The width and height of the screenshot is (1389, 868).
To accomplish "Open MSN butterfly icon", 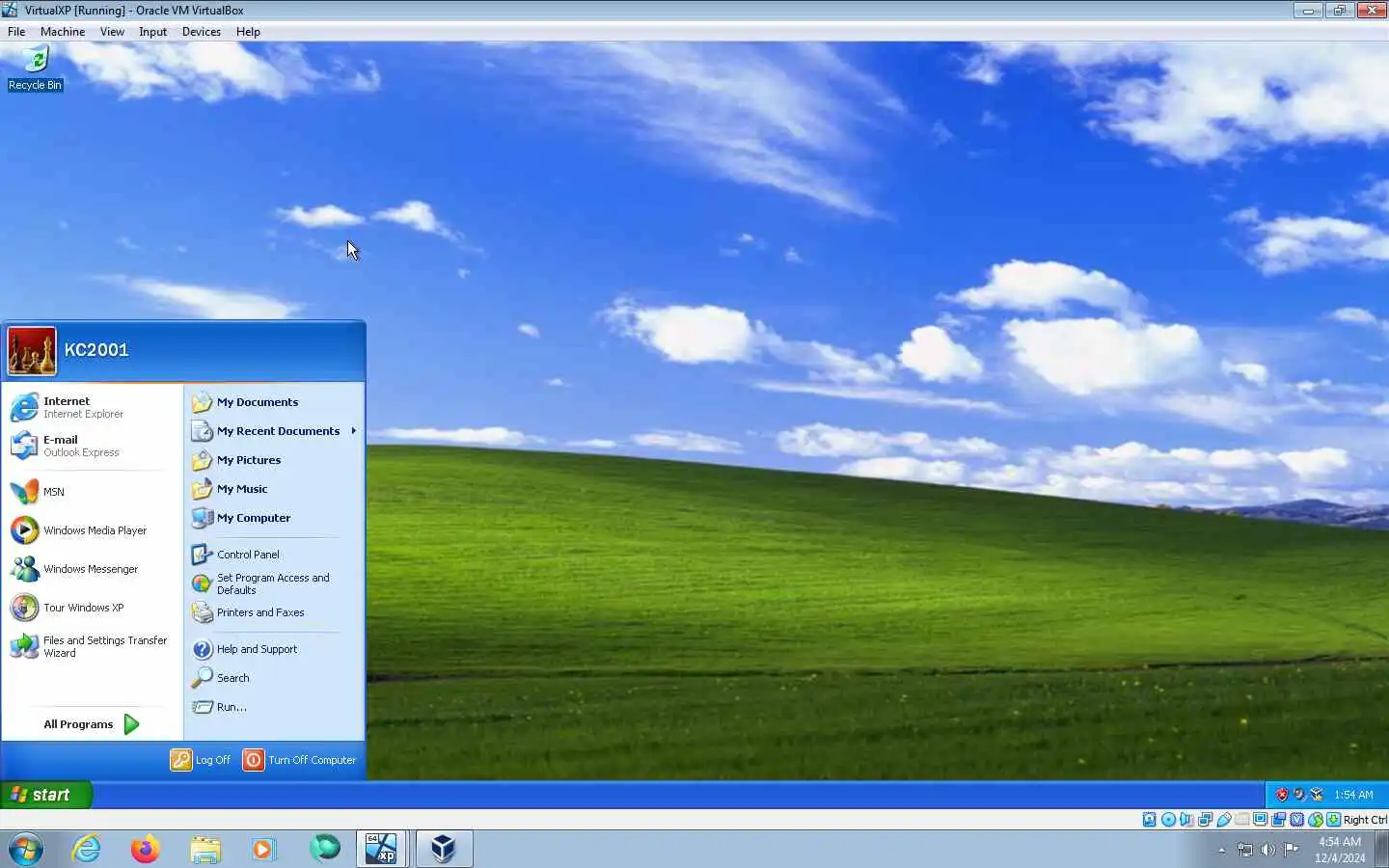I will 24,492.
